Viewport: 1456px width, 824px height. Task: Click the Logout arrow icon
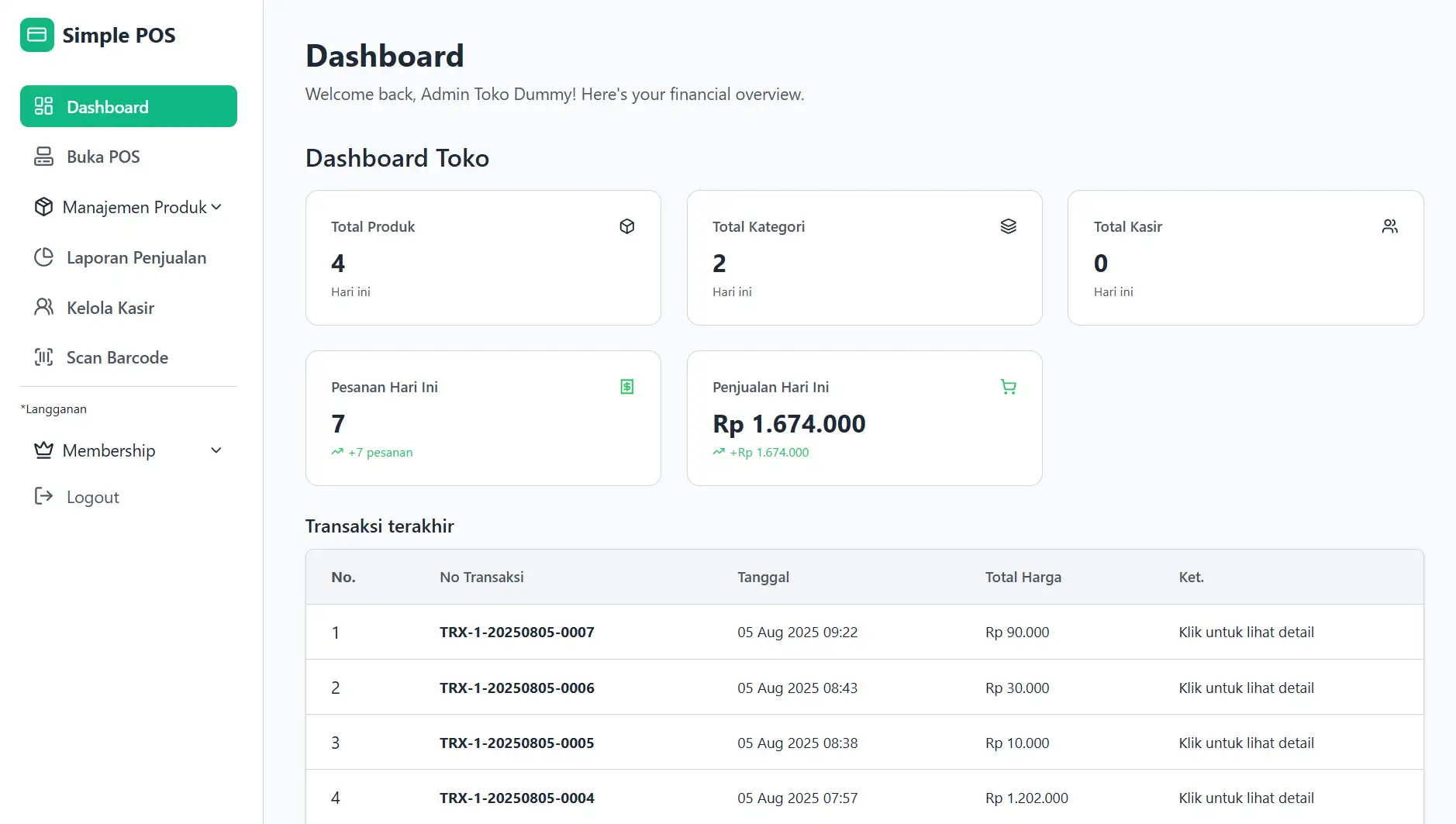tap(44, 497)
